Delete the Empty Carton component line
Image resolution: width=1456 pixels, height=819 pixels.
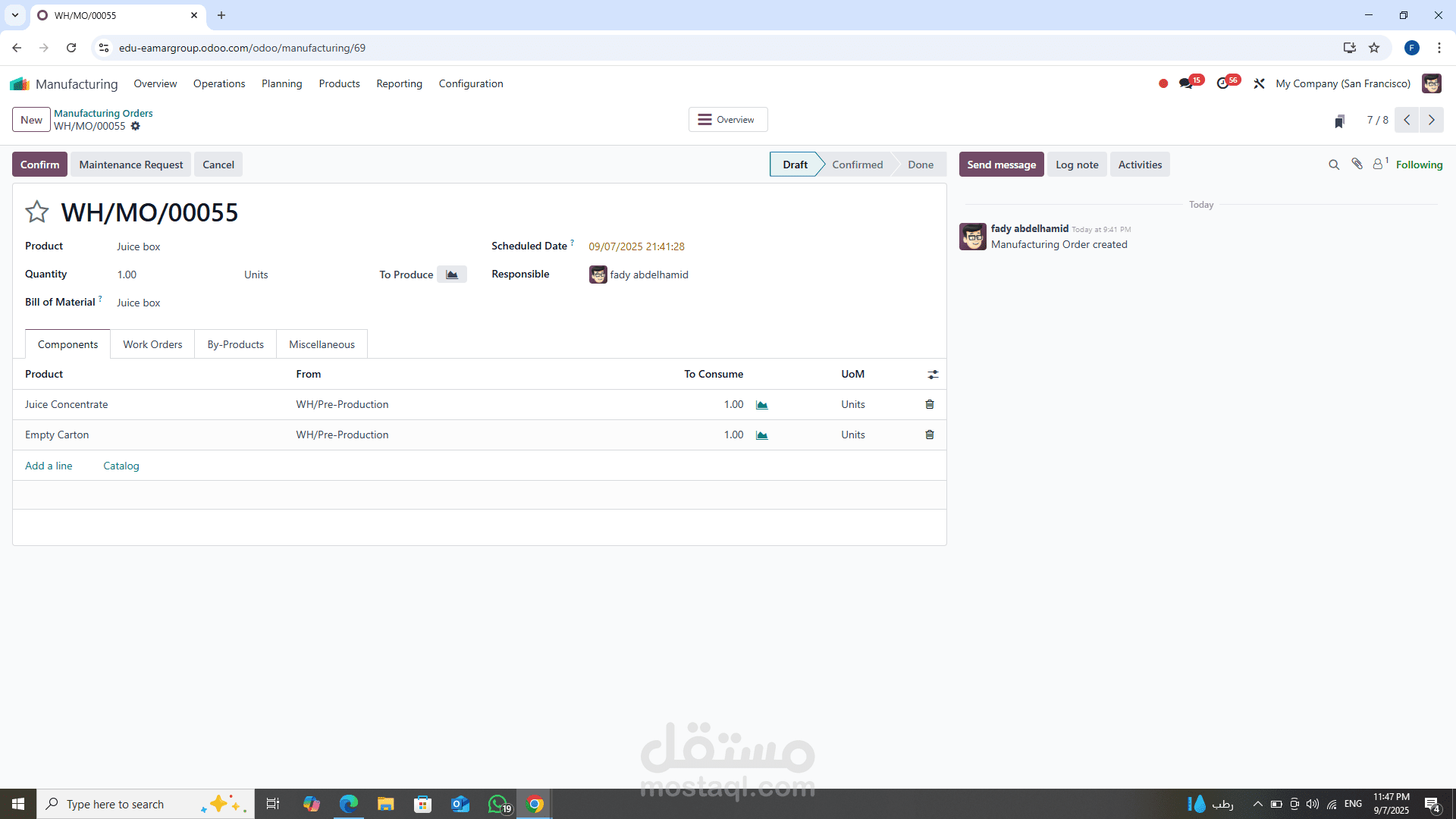tap(930, 435)
